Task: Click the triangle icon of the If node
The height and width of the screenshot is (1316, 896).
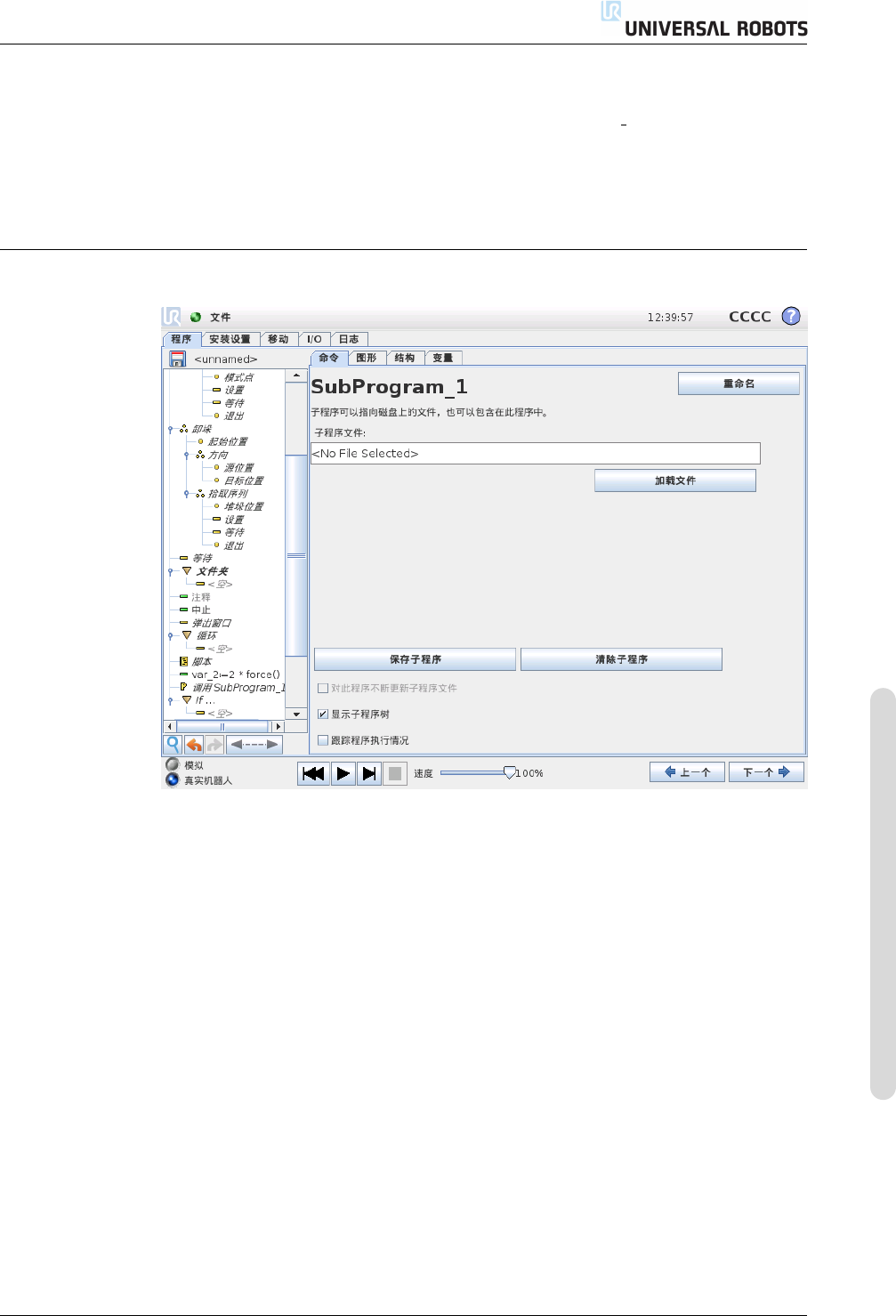Action: 187,700
